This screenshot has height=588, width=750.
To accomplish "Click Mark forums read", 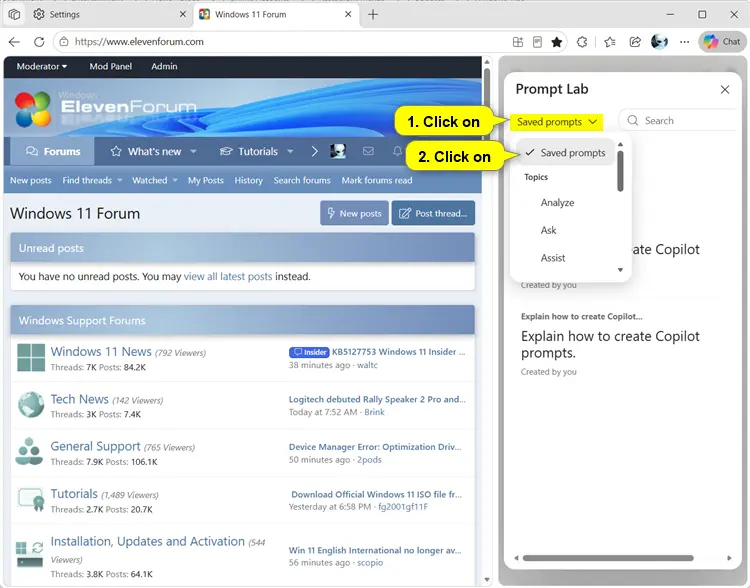I will click(376, 180).
